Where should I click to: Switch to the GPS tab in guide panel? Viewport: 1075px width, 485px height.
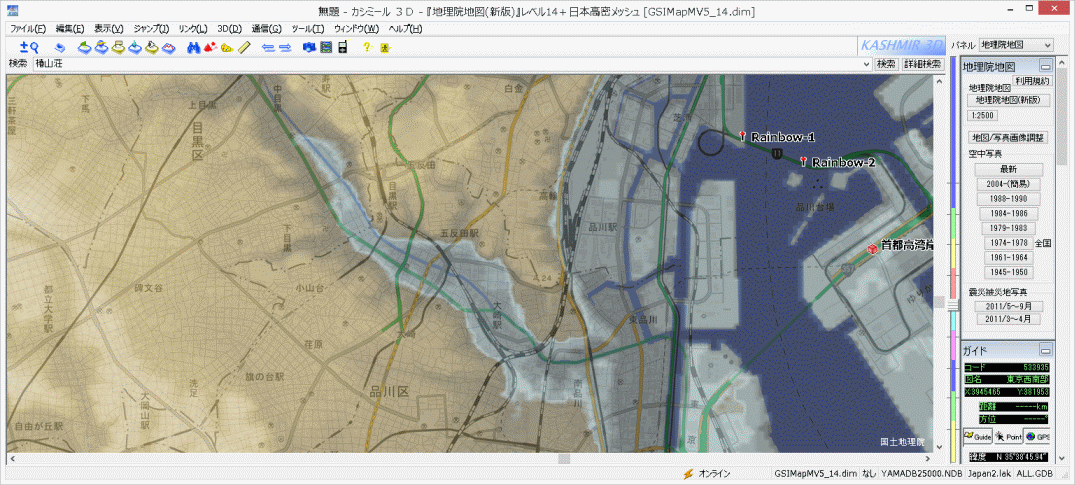point(1037,437)
